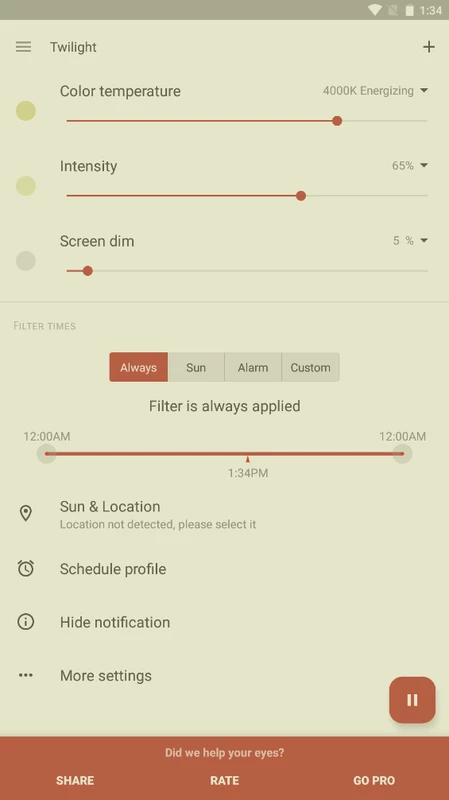449x800 pixels.
Task: Expand the 4000K Energizing dropdown
Action: pyautogui.click(x=376, y=91)
